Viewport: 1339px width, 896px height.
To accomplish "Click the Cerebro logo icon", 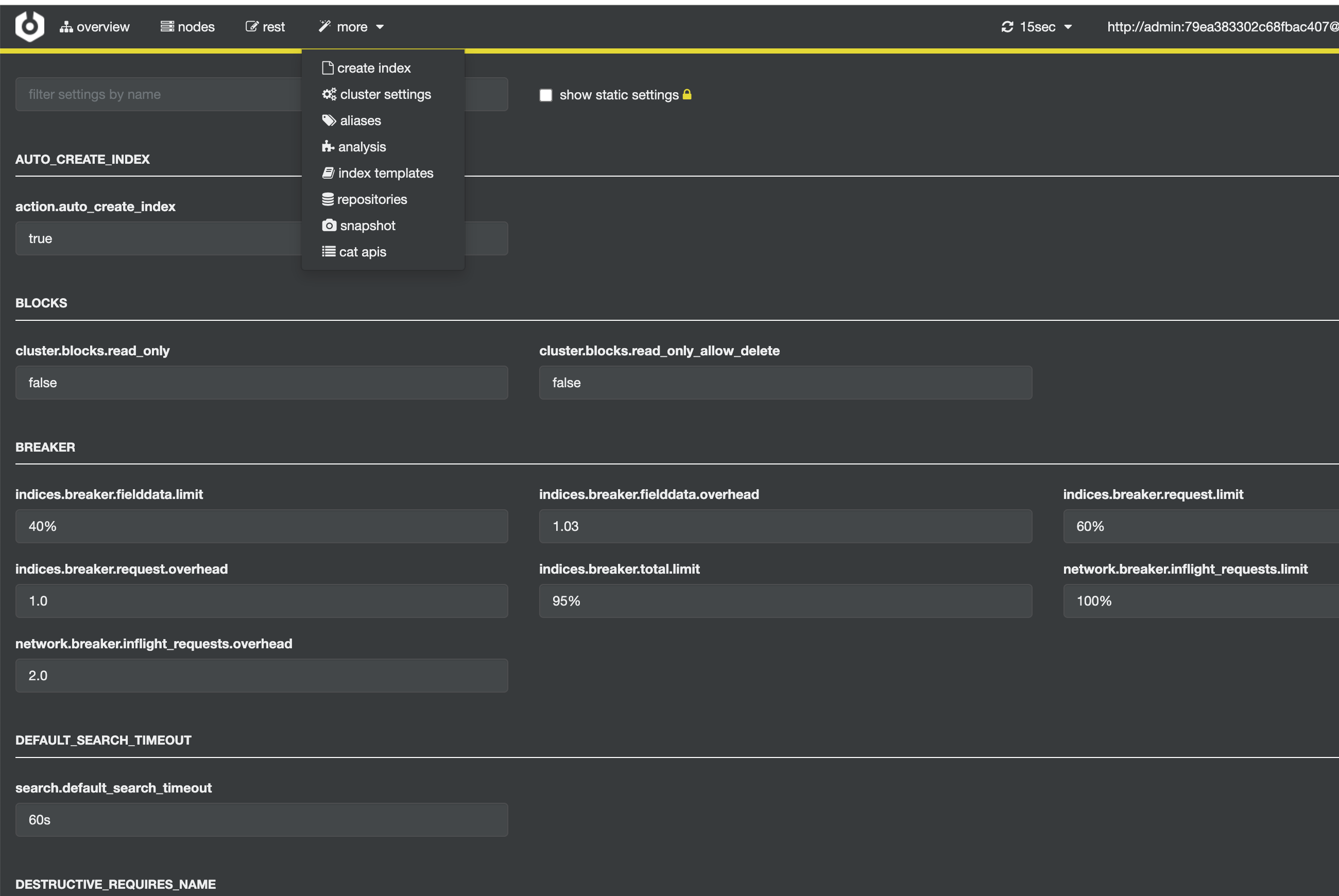I will [x=30, y=26].
